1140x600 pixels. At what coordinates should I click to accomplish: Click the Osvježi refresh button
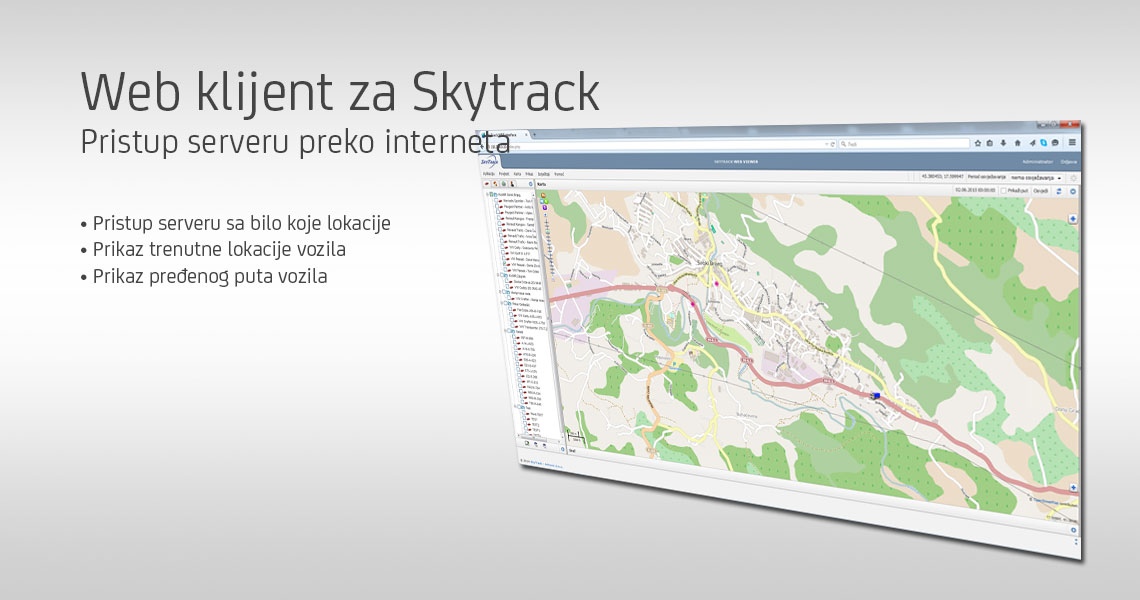pyautogui.click(x=1041, y=191)
